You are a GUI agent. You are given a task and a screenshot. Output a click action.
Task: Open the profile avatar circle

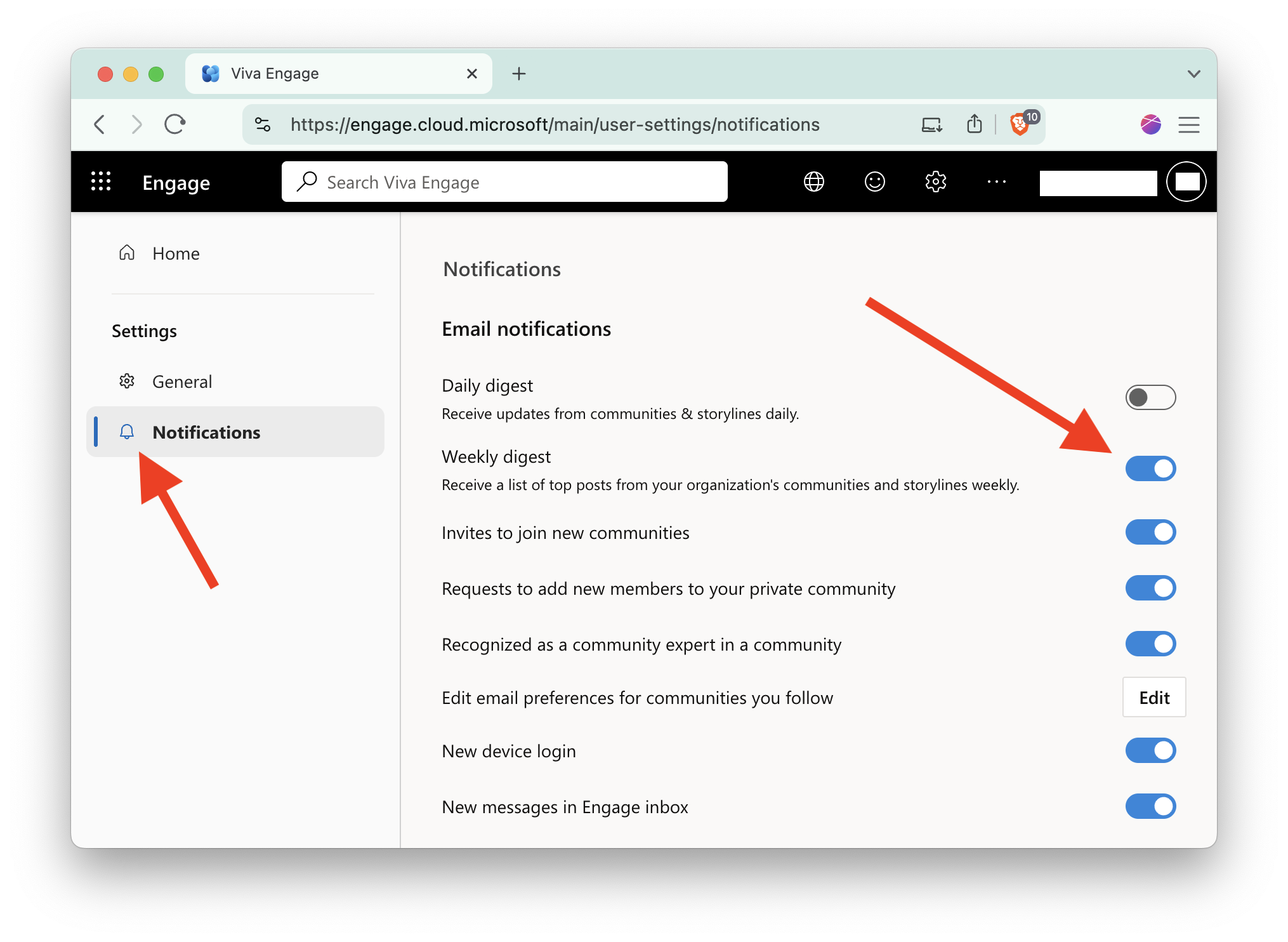[x=1186, y=182]
